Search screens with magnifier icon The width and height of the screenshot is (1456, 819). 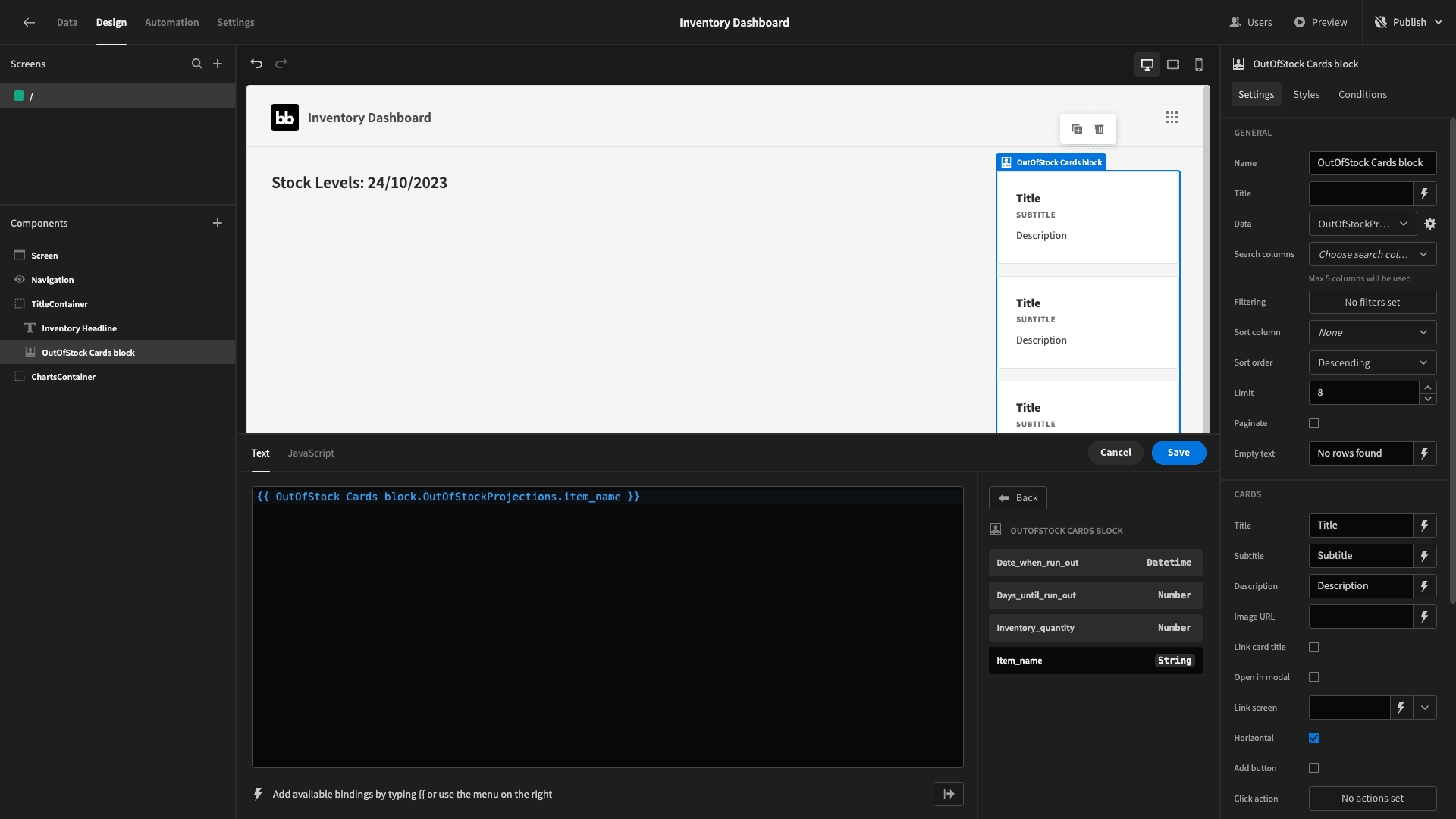pos(197,64)
